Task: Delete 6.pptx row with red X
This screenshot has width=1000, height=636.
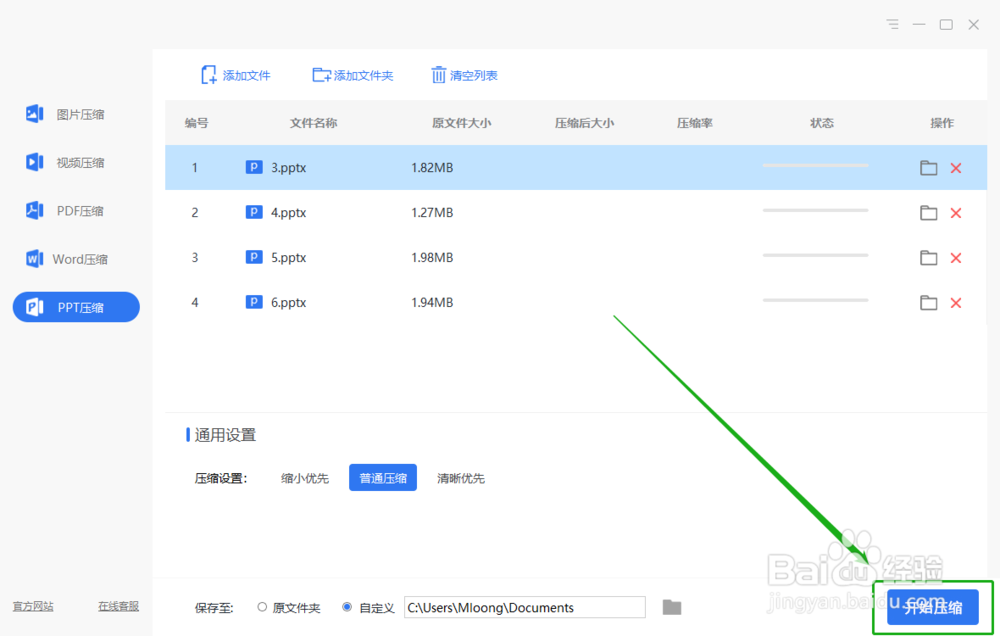Action: 955,302
